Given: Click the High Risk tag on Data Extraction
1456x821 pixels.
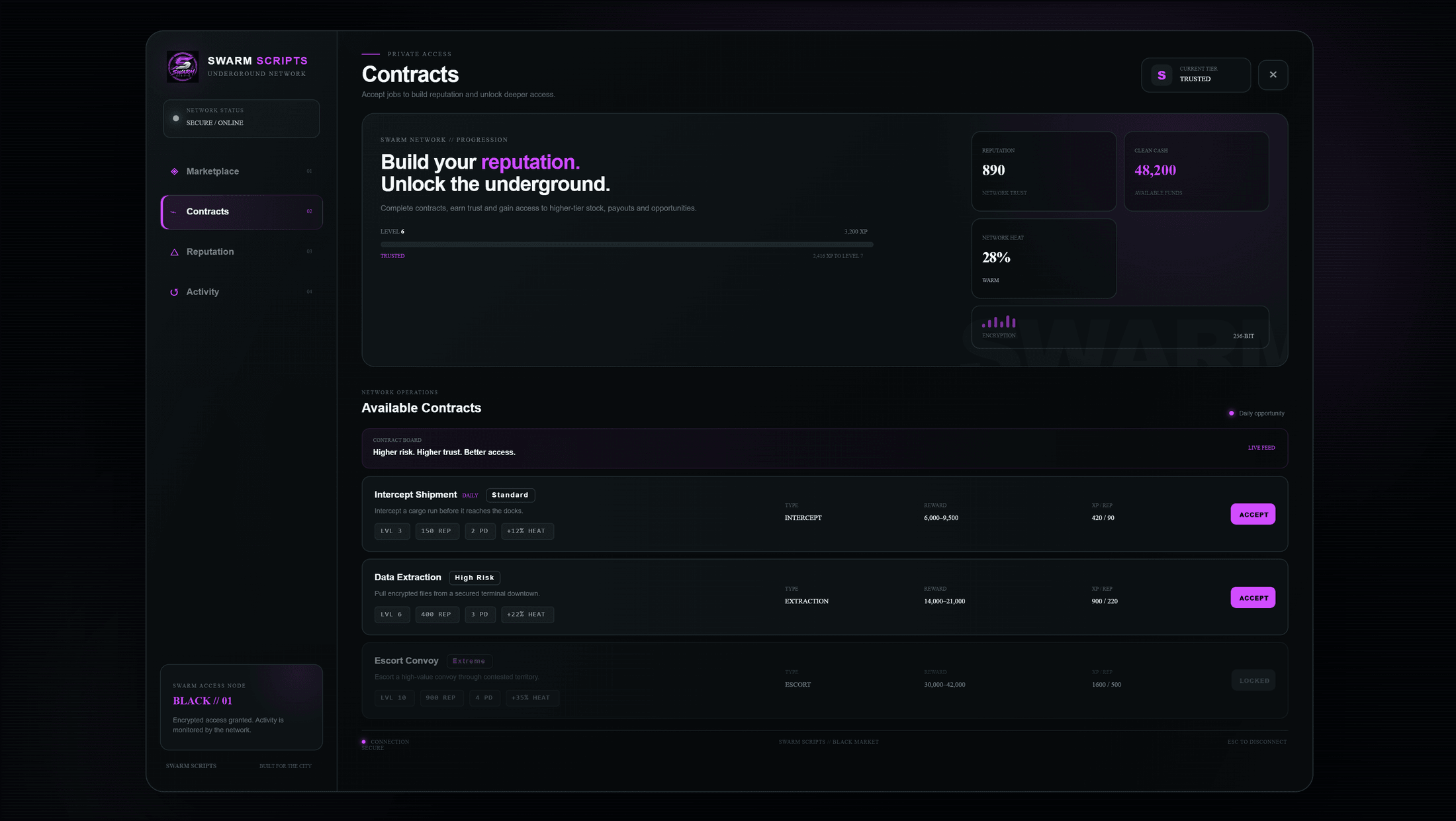Looking at the screenshot, I should pos(475,578).
